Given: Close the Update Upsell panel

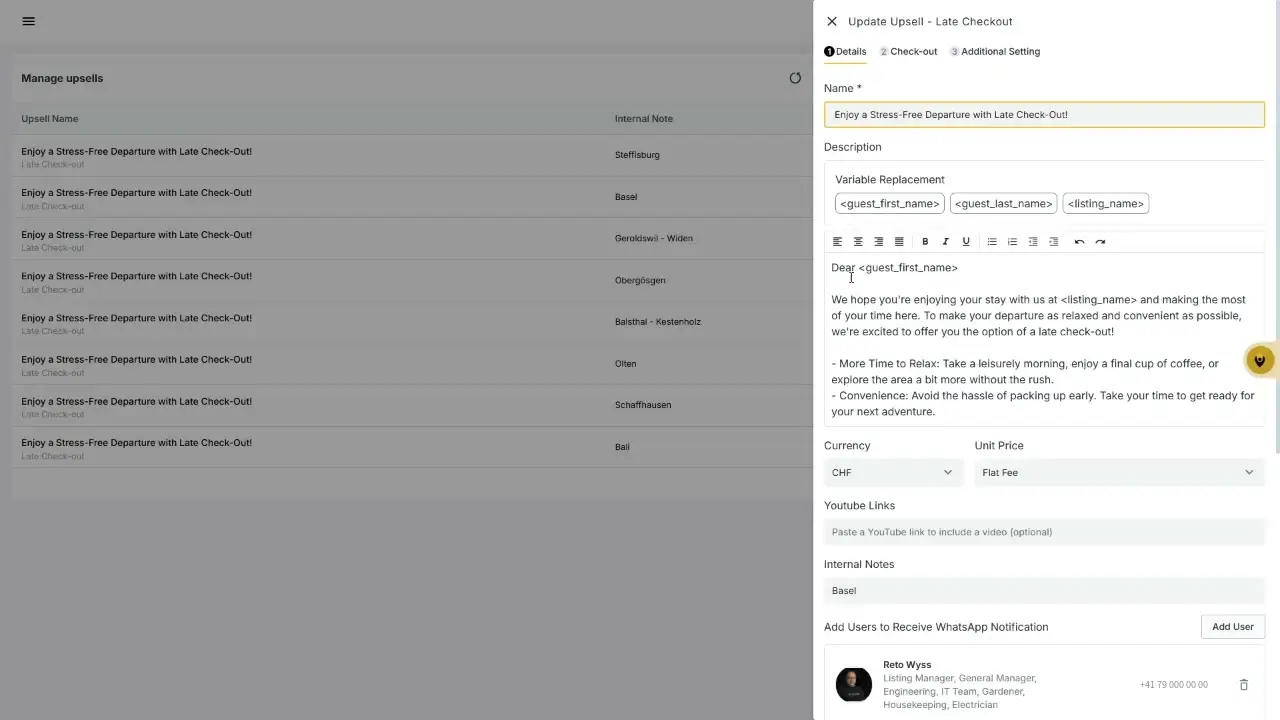Looking at the screenshot, I should point(832,21).
